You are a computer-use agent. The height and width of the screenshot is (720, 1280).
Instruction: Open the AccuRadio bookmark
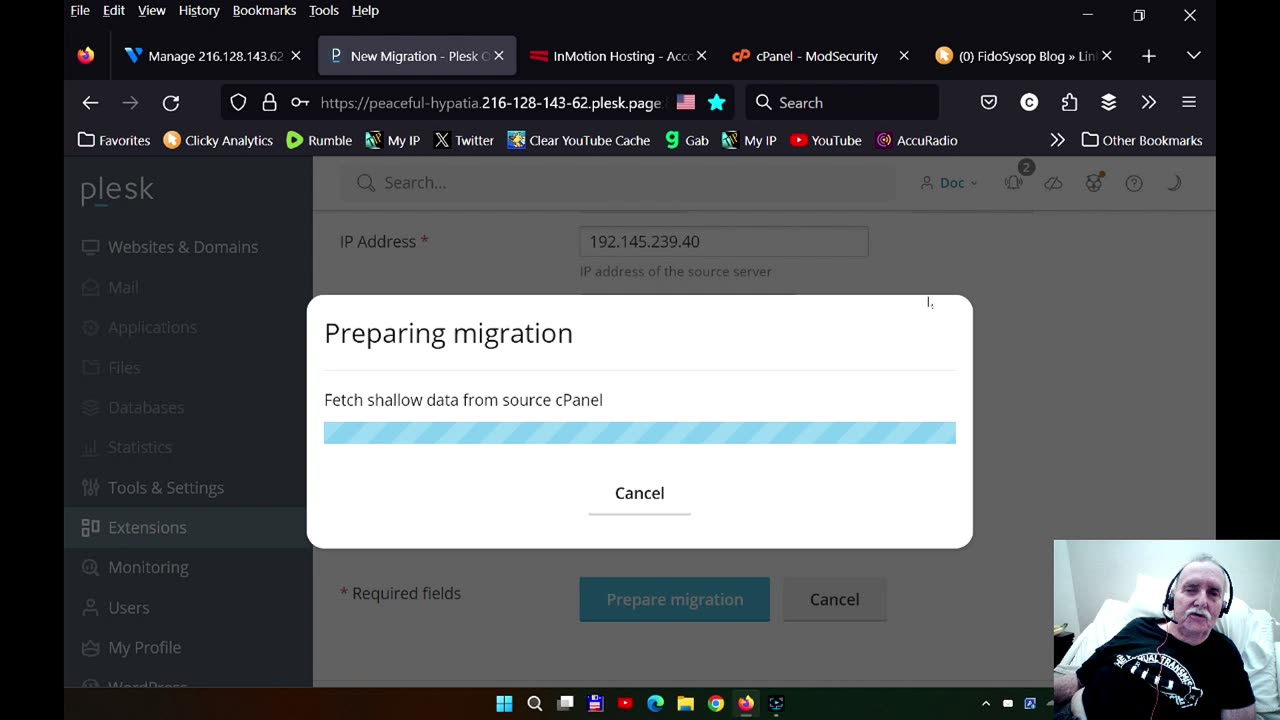tap(916, 140)
